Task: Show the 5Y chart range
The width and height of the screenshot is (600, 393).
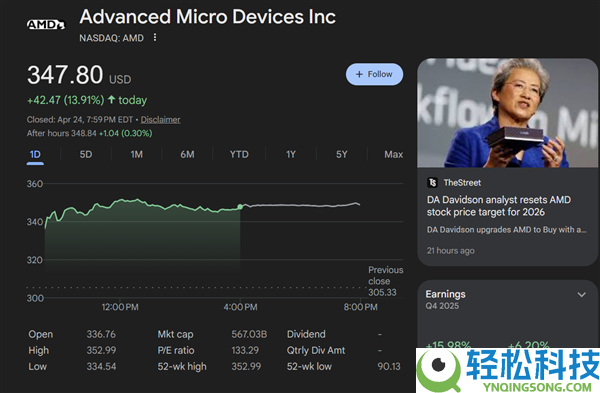Action: point(342,155)
